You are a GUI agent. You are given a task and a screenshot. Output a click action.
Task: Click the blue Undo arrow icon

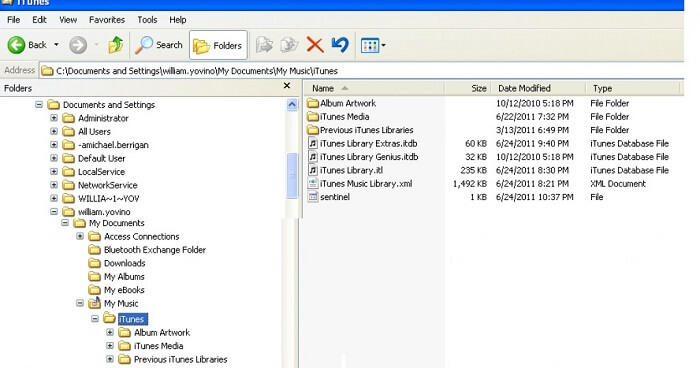pyautogui.click(x=340, y=45)
